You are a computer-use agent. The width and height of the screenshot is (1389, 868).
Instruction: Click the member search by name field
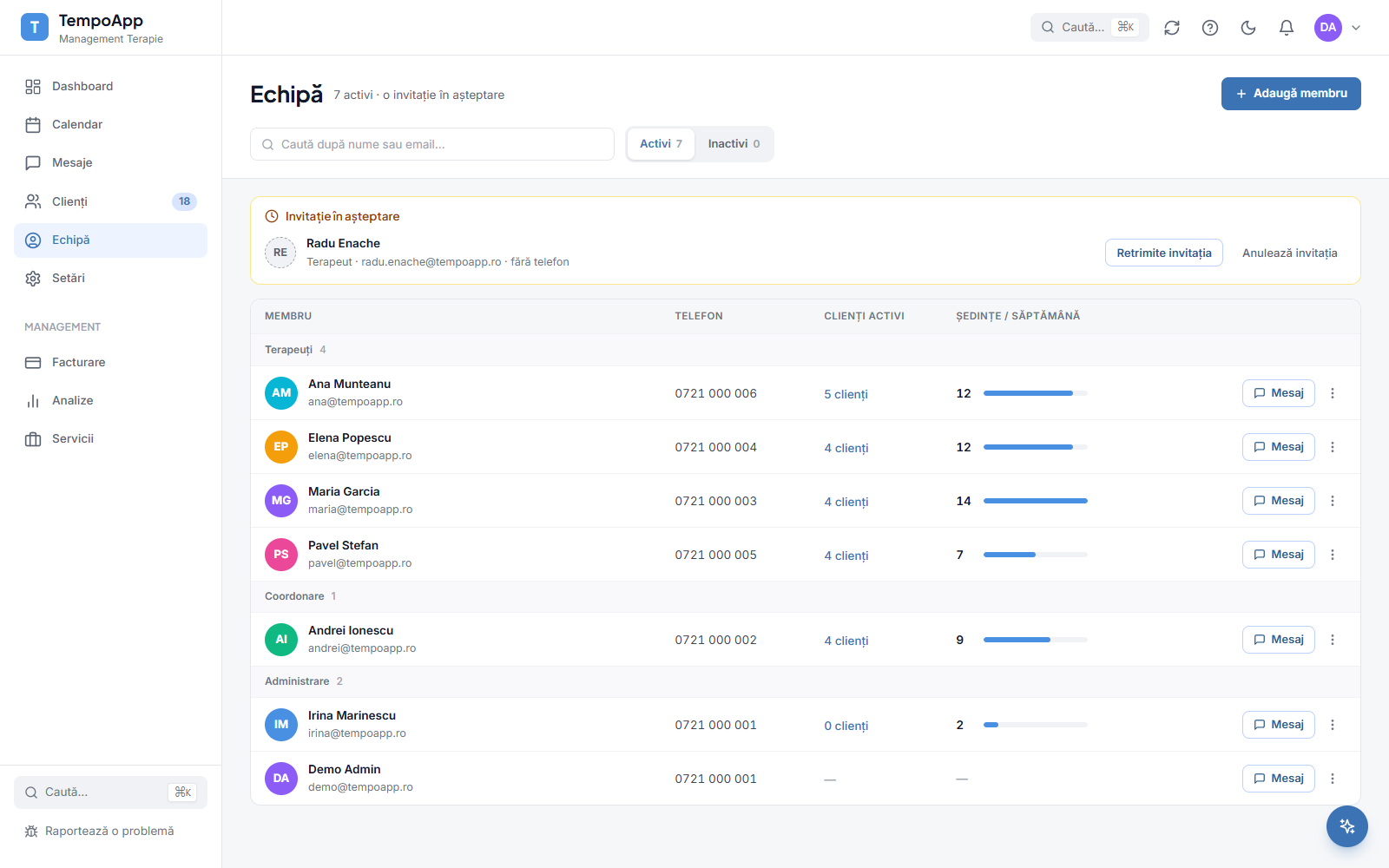pyautogui.click(x=432, y=144)
